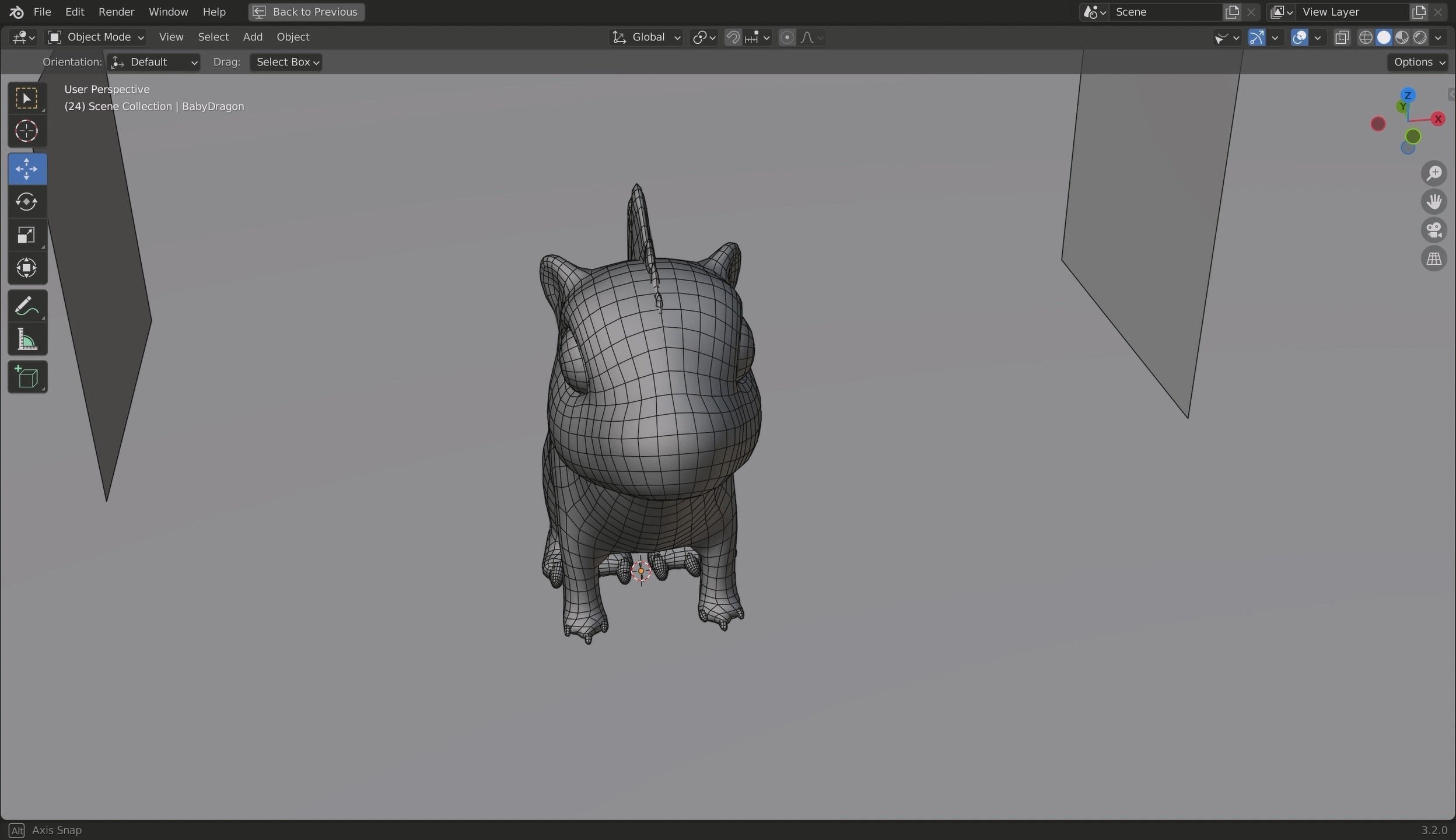Click the New Scene copy icon
Image resolution: width=1456 pixels, height=840 pixels.
pos(1231,12)
